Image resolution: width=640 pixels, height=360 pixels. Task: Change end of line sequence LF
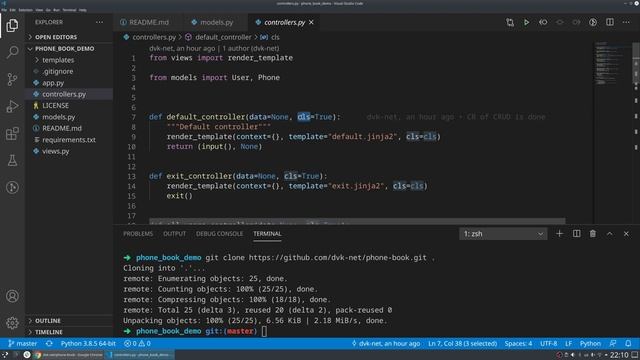click(568, 344)
